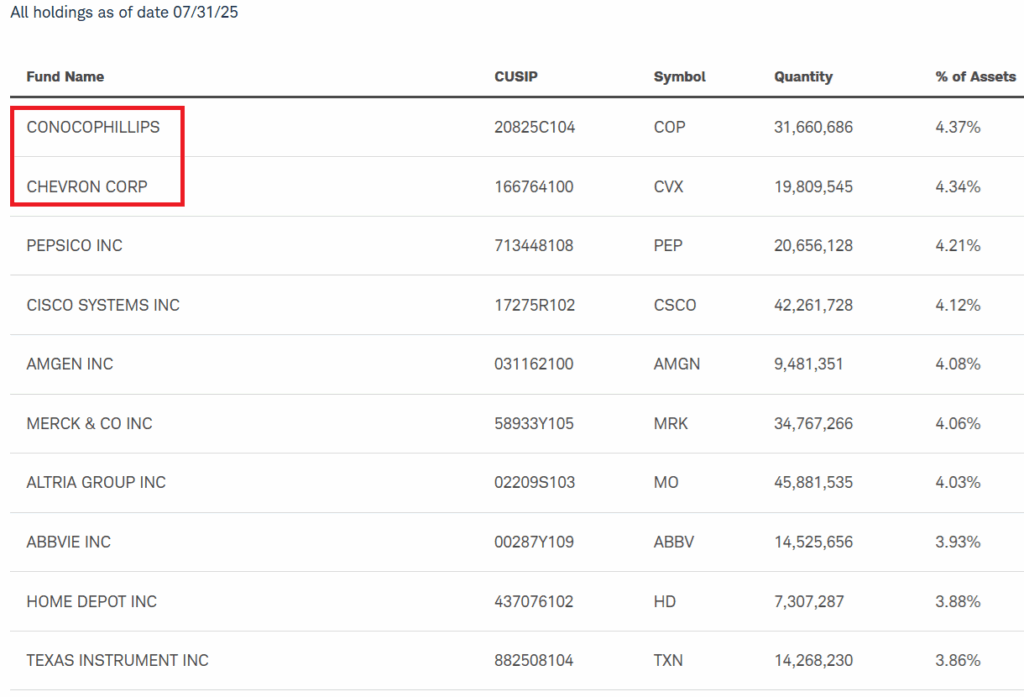Click the 3.88% assets value
This screenshot has width=1024, height=697.
tap(958, 601)
